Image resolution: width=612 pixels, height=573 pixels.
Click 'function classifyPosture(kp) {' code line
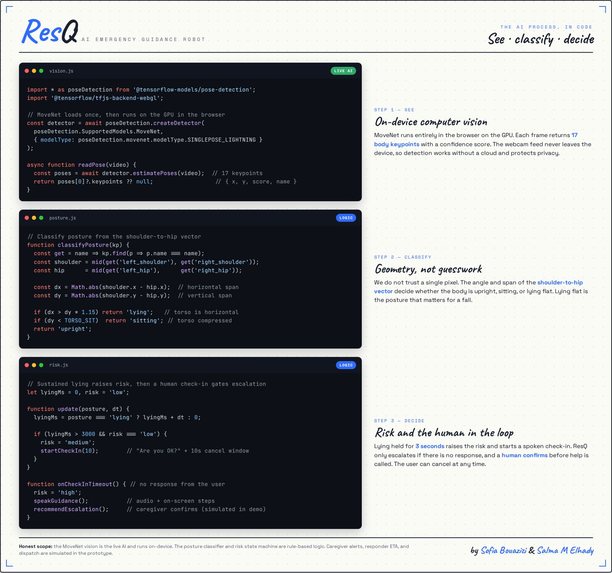pyautogui.click(x=78, y=245)
